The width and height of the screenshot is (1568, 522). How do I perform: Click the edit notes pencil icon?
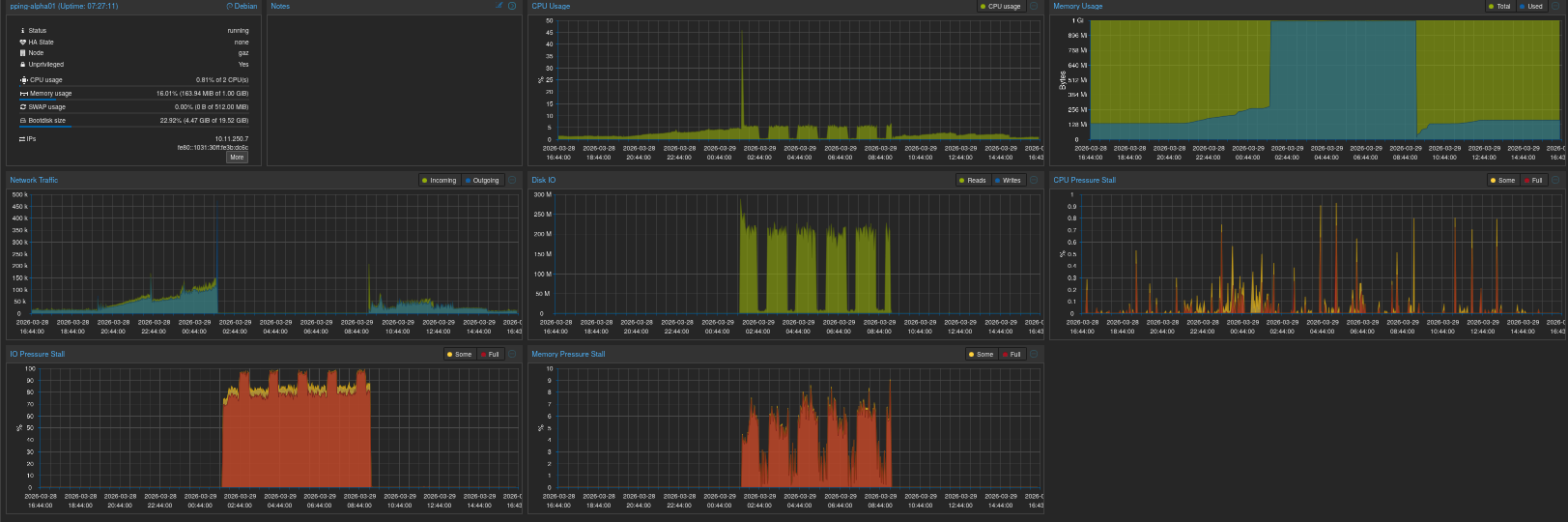(x=499, y=6)
